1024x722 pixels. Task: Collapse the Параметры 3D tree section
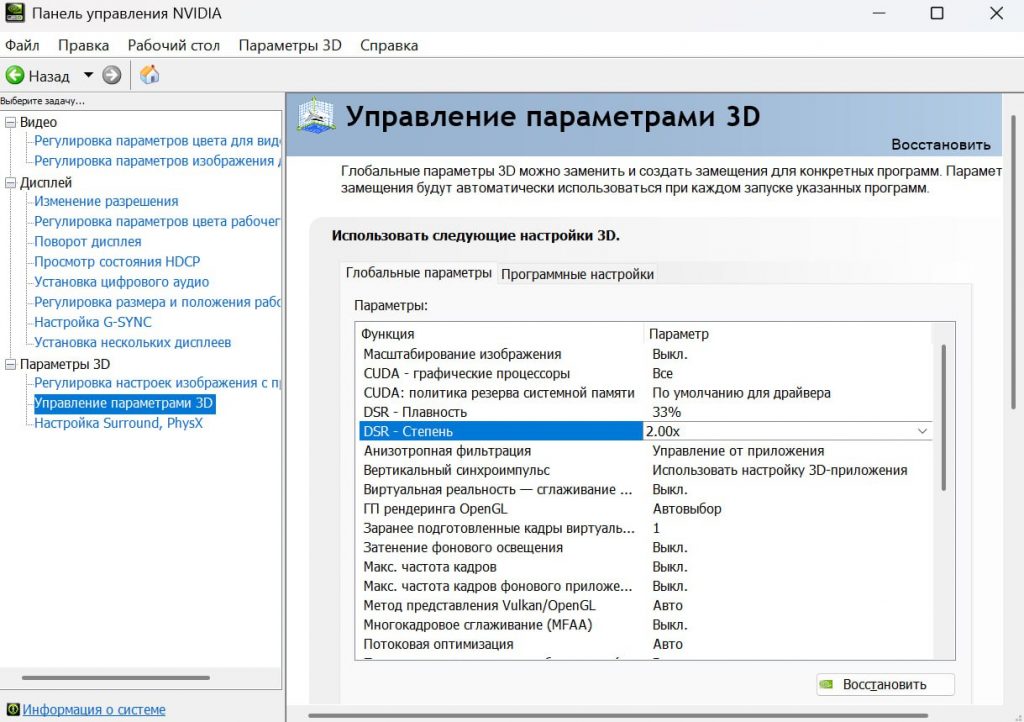pos(10,364)
